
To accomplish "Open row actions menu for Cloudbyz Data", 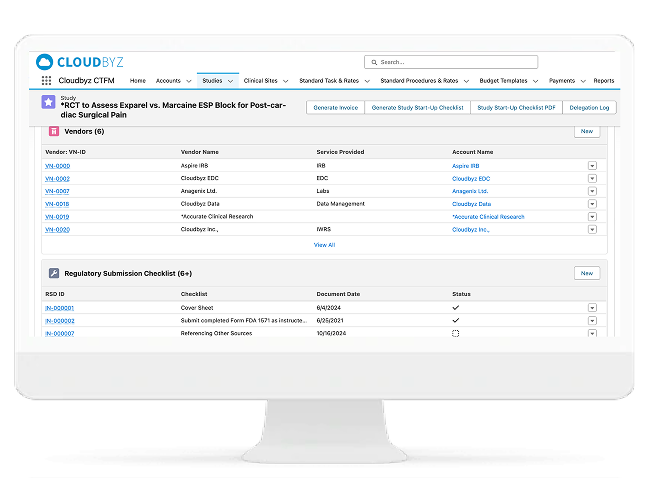I will click(x=592, y=204).
